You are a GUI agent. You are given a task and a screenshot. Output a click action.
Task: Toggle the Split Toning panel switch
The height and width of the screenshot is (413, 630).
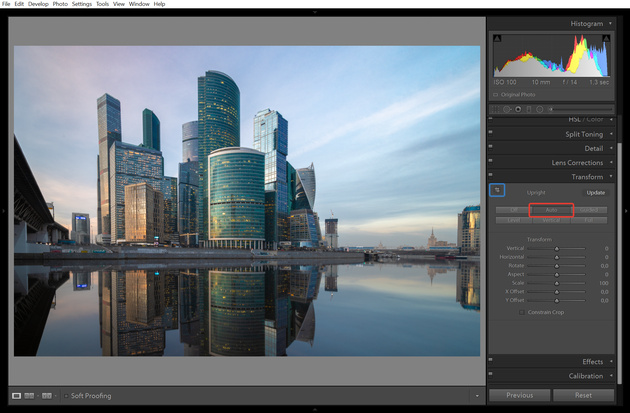click(x=490, y=132)
